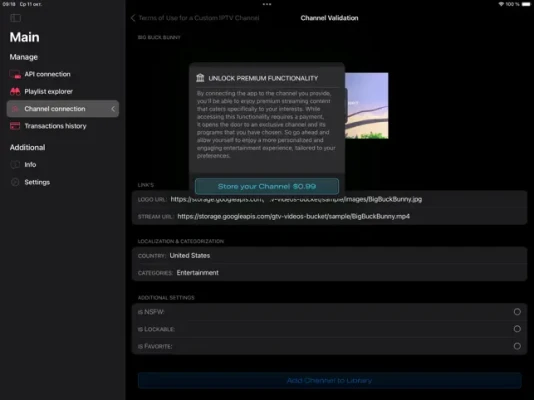Toggle the sidebar panel icon

15,18
